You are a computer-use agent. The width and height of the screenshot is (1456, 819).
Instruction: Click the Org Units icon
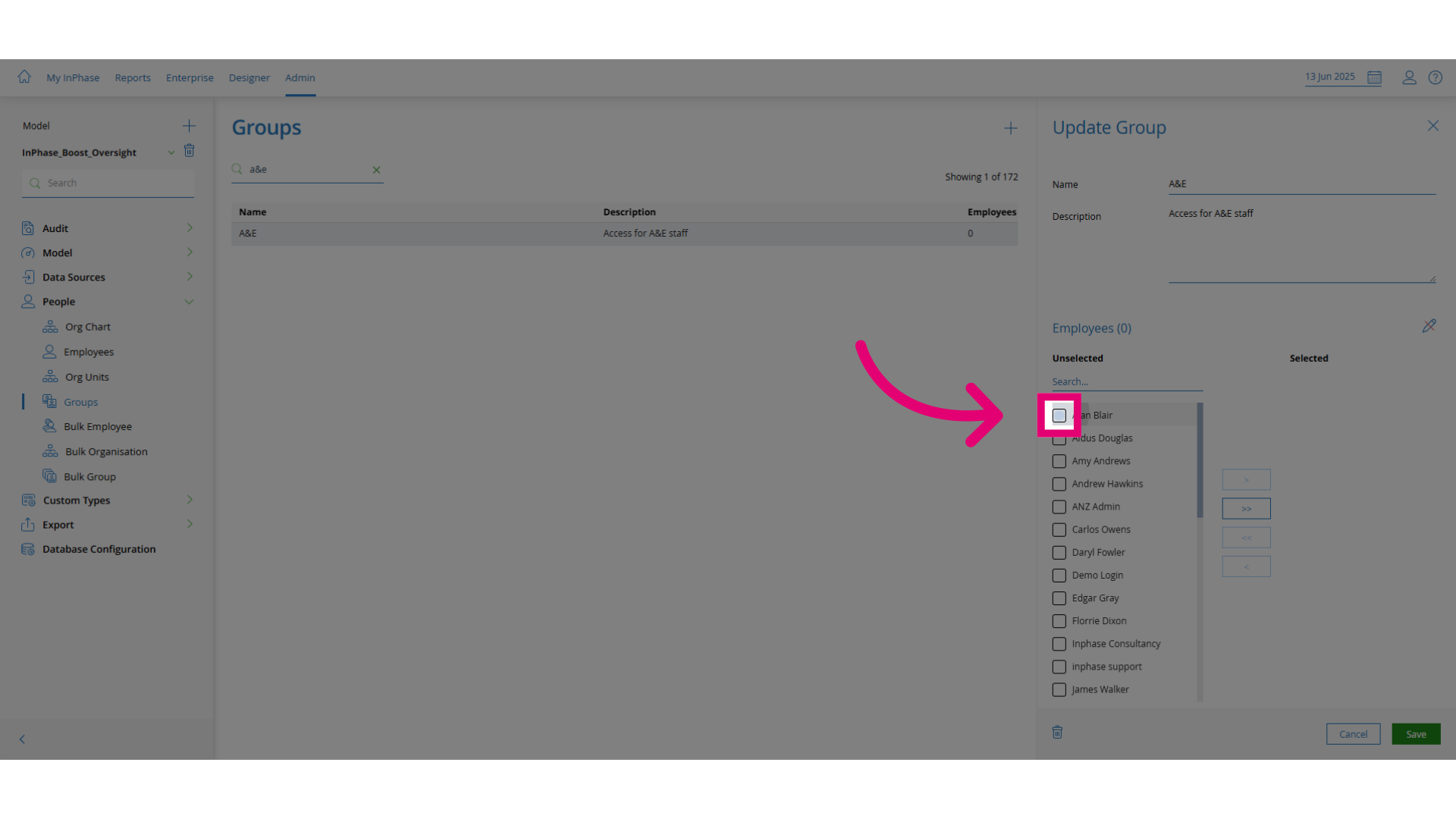point(50,377)
